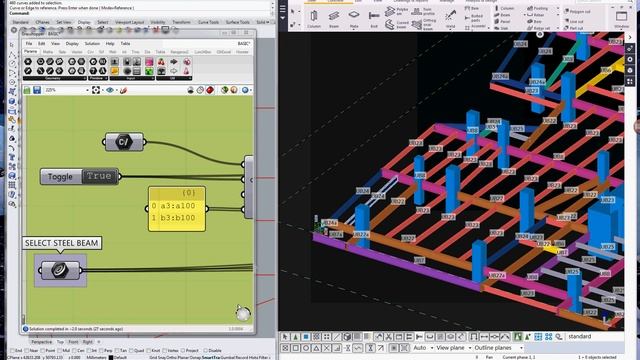Click panel row 'b3:b100'
Screen dimensions: 640x360
point(177,218)
